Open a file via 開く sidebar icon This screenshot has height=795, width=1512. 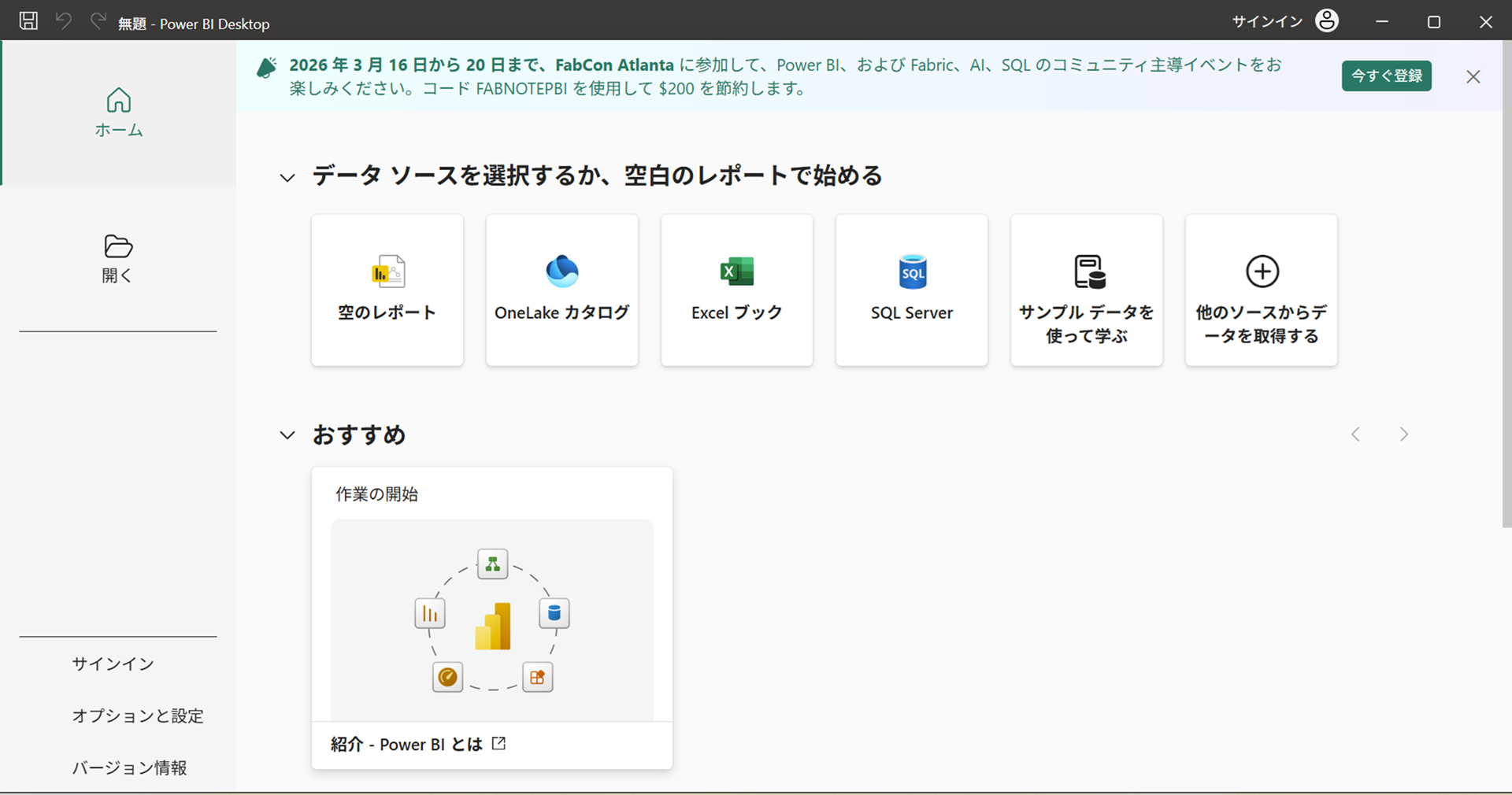(117, 258)
